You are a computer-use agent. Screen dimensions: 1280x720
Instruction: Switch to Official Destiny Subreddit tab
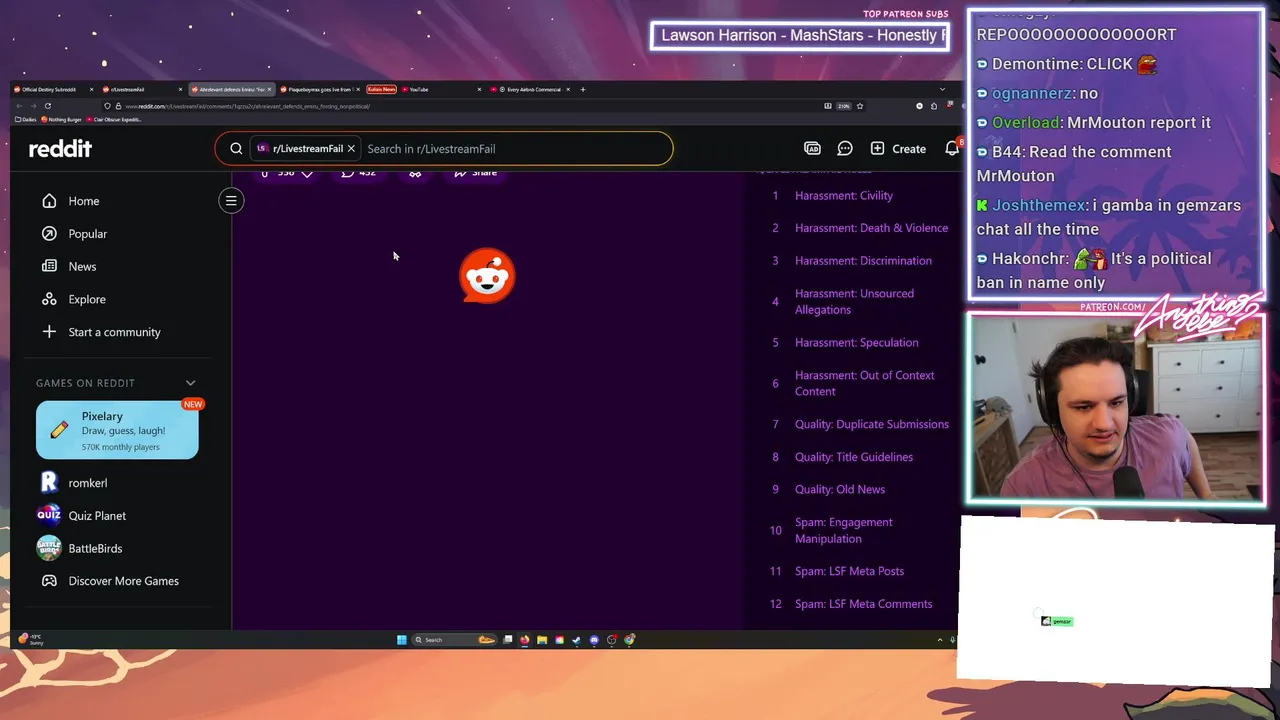(x=53, y=89)
